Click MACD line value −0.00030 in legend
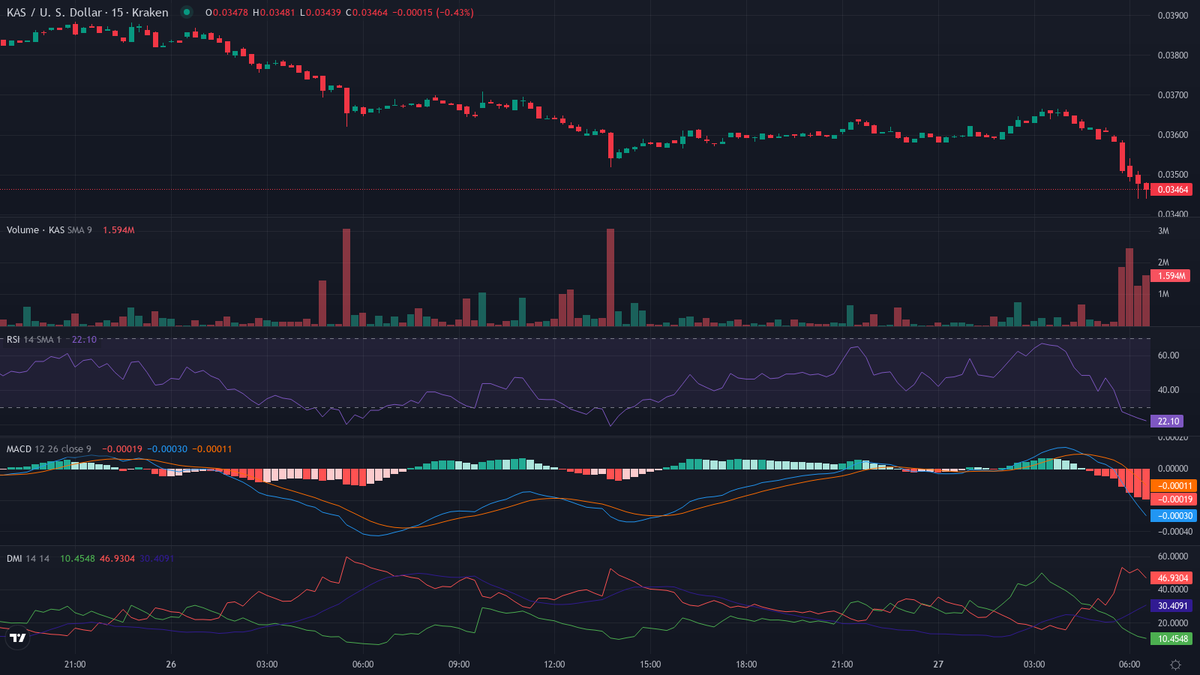This screenshot has width=1200, height=675. point(166,449)
